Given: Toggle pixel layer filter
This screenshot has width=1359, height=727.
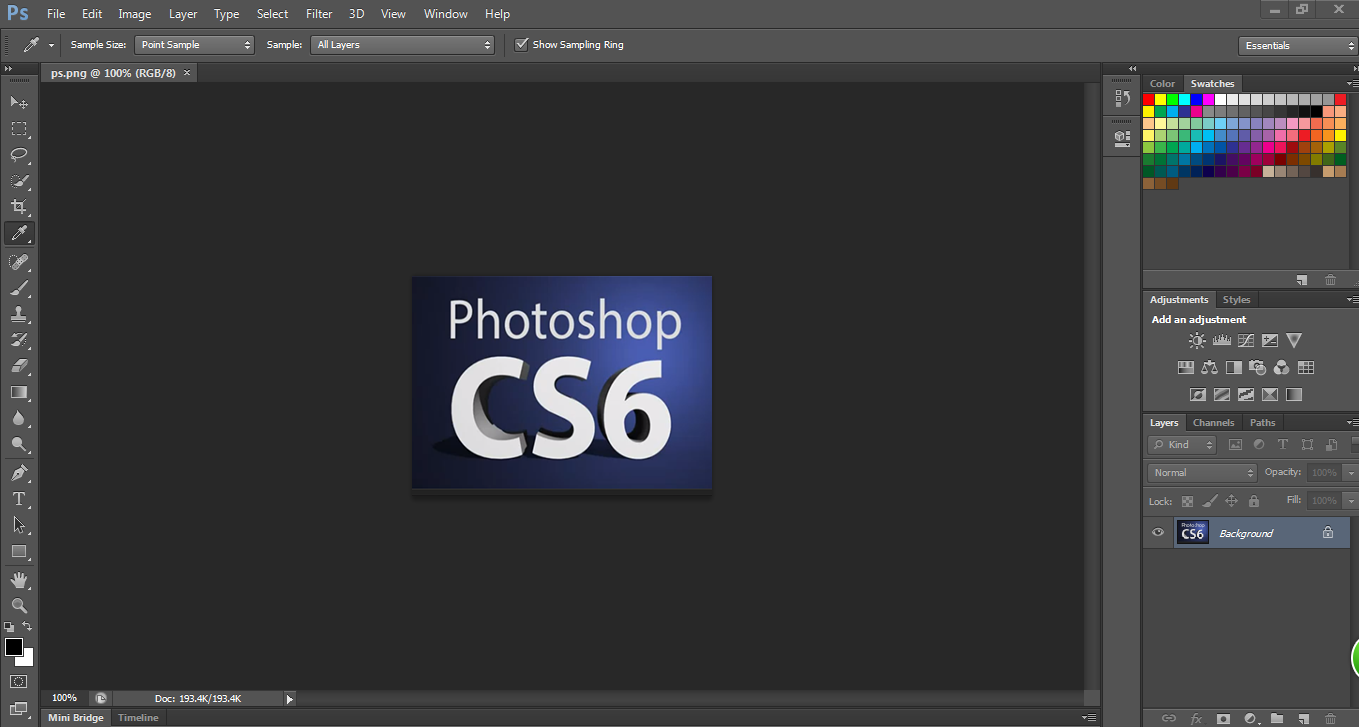Looking at the screenshot, I should click(1235, 445).
